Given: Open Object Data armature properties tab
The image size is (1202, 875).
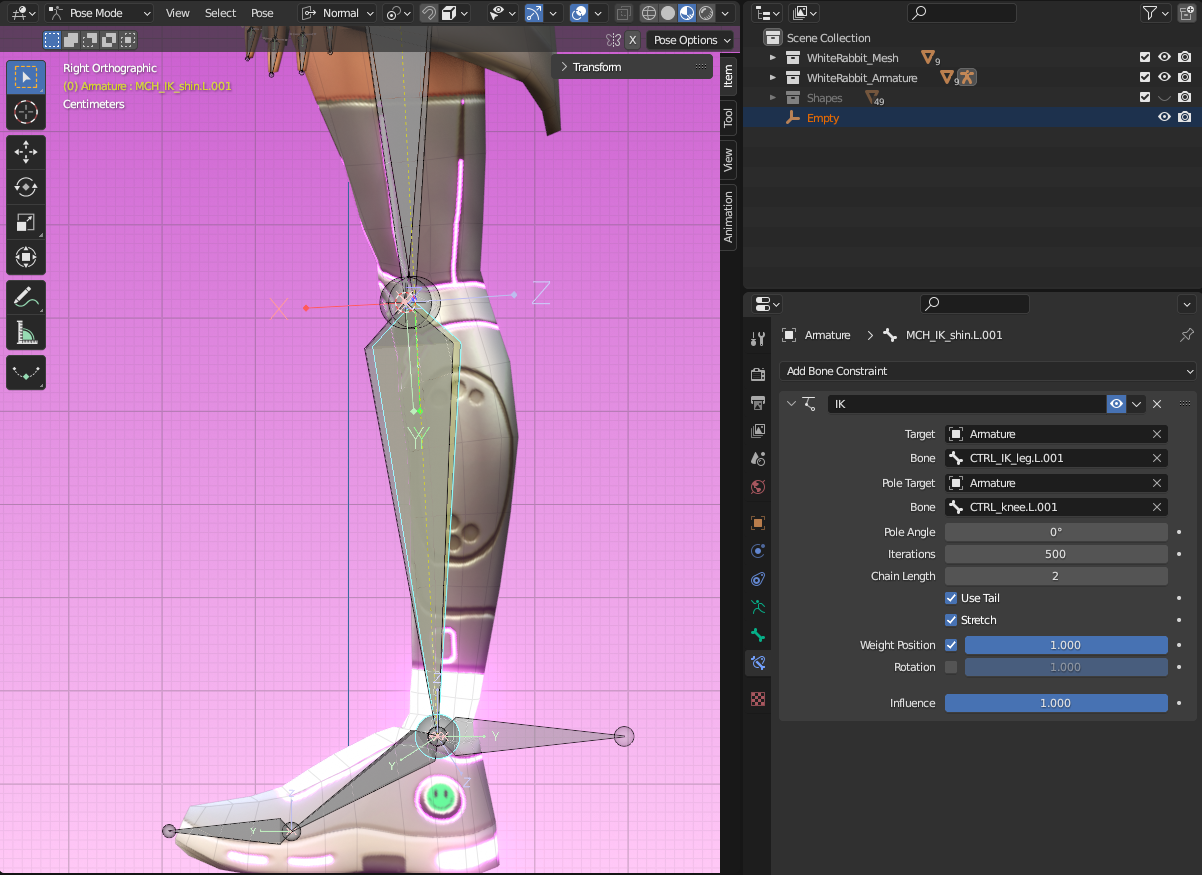Looking at the screenshot, I should 758,606.
